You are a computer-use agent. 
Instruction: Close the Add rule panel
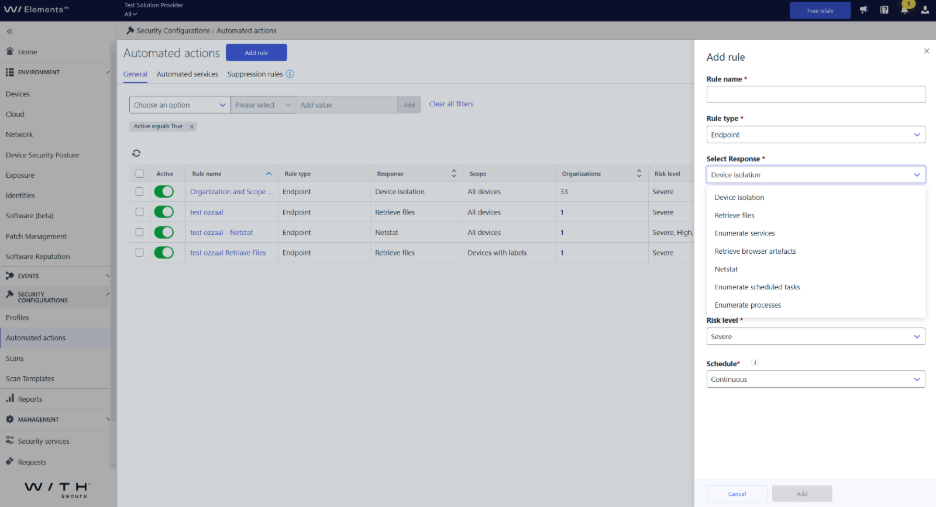pos(926,51)
